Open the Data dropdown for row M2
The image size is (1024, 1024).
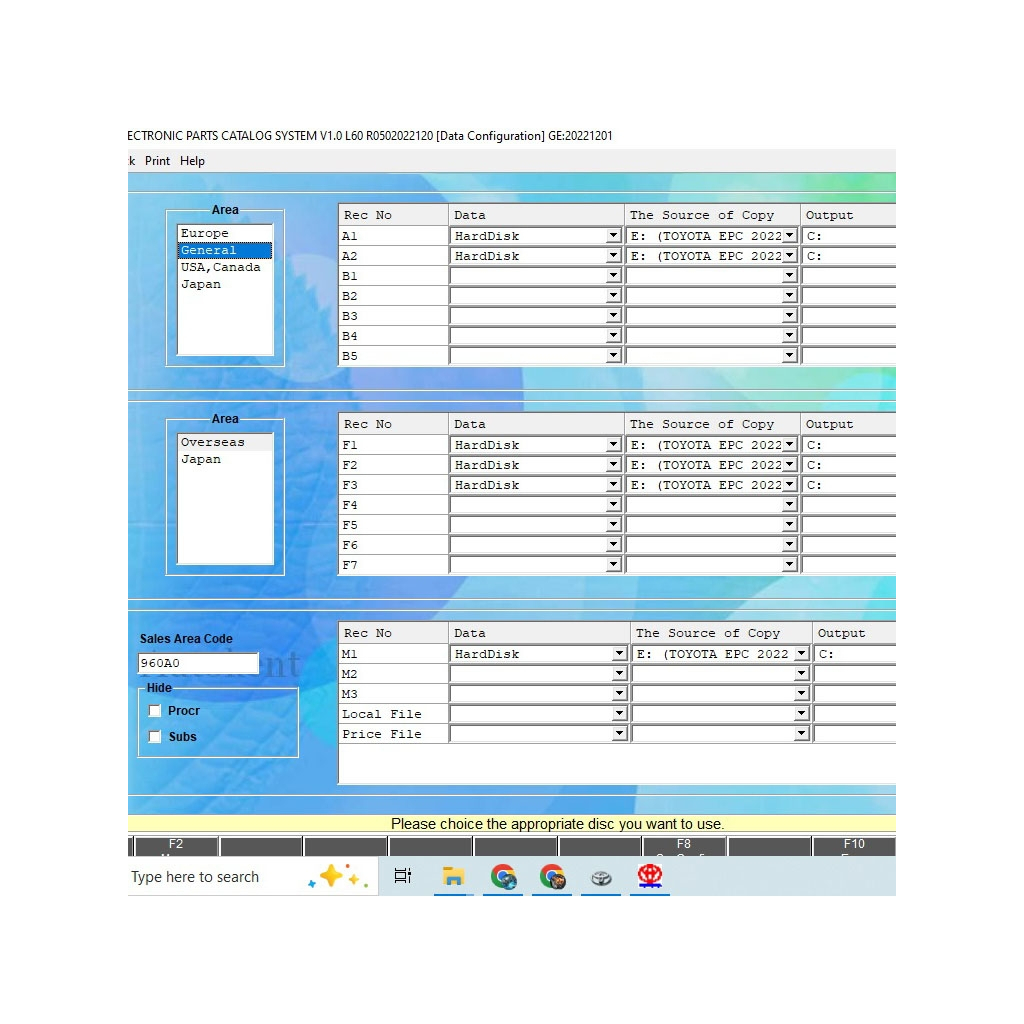tap(619, 674)
